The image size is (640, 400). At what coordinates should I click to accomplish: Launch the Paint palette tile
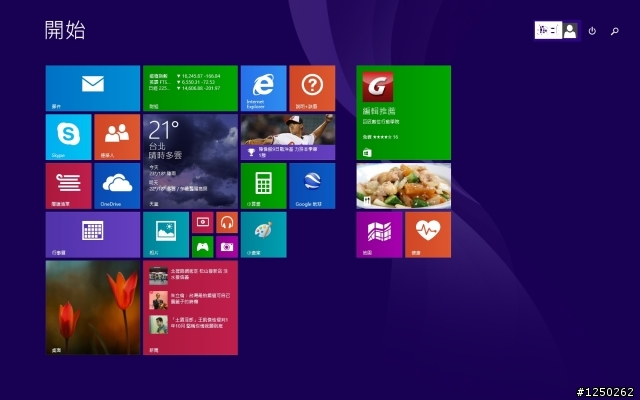click(x=263, y=235)
